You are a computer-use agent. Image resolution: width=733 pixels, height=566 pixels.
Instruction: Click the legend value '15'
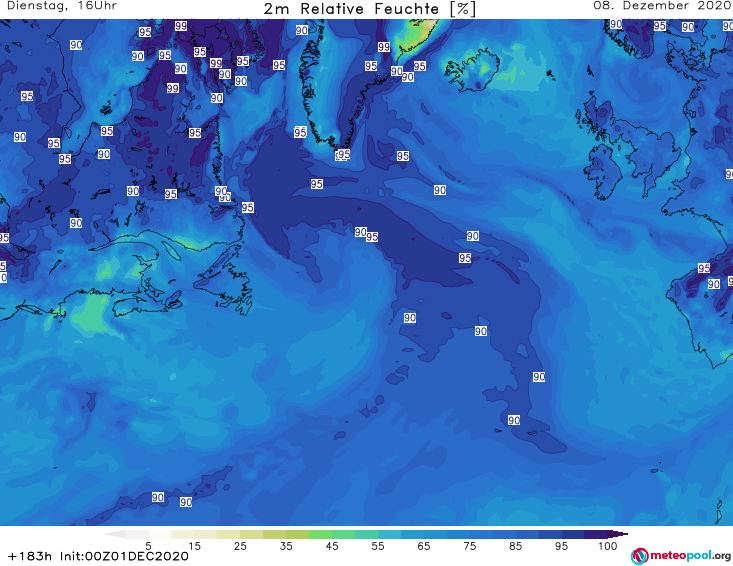coord(194,546)
